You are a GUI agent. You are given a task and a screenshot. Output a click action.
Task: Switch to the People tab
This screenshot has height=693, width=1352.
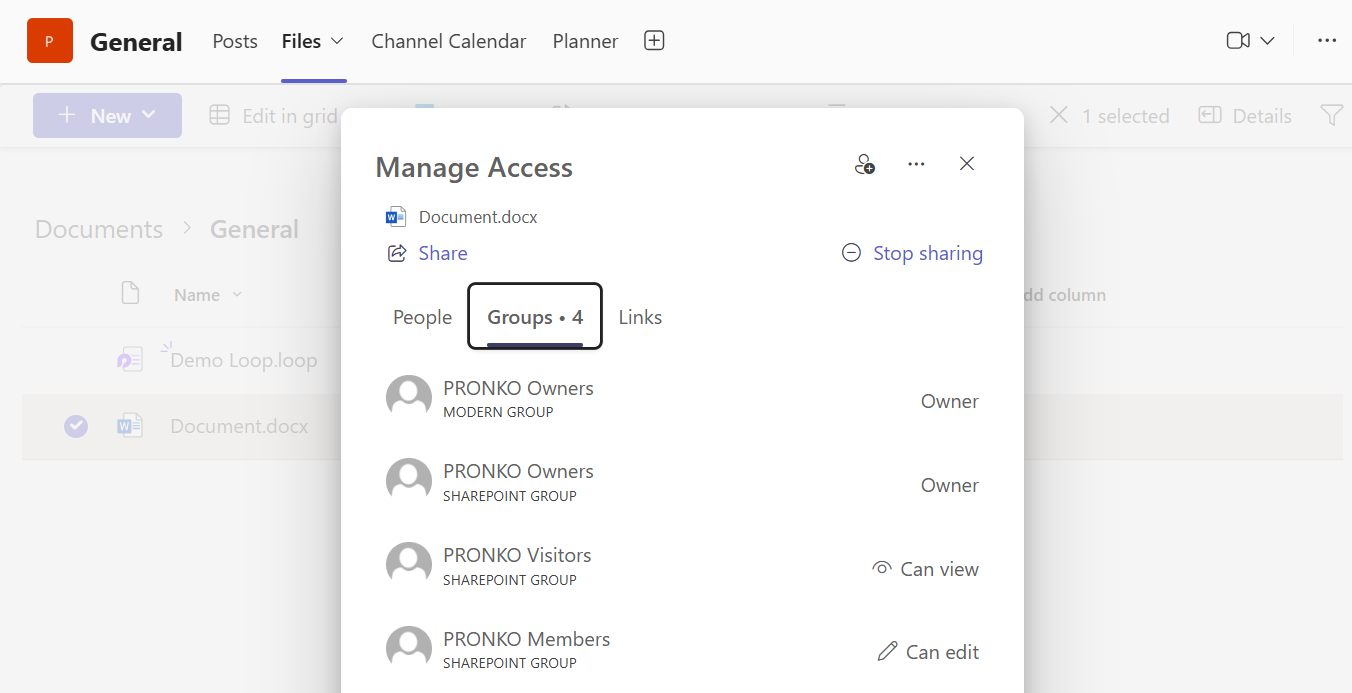coord(422,317)
